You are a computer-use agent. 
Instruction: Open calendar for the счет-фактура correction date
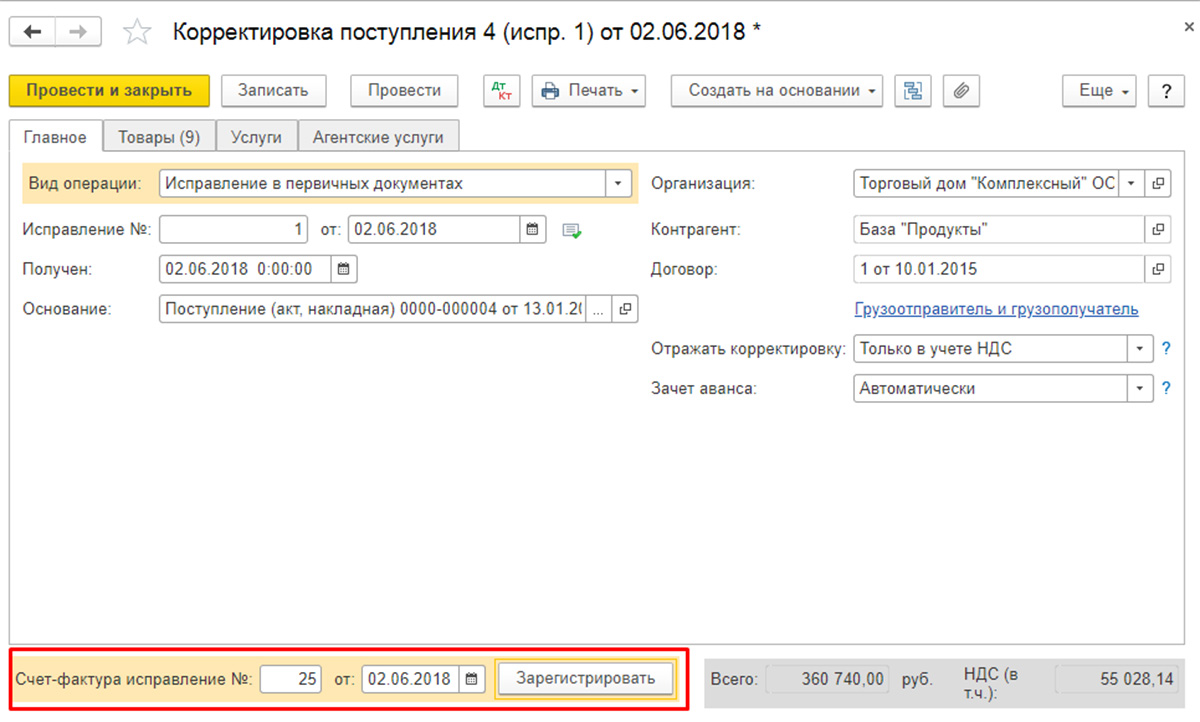[x=471, y=678]
